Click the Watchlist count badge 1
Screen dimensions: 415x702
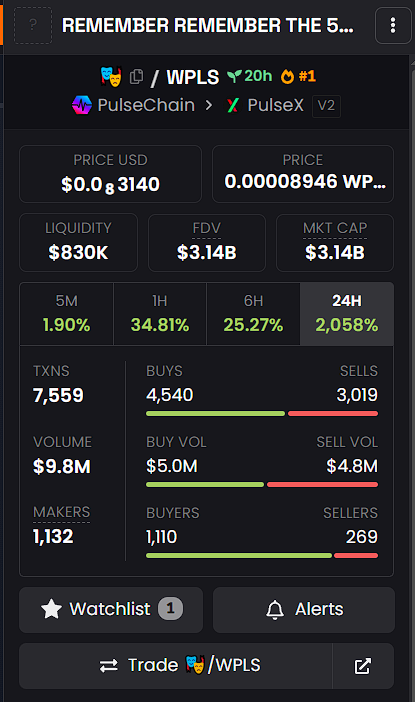coord(170,609)
